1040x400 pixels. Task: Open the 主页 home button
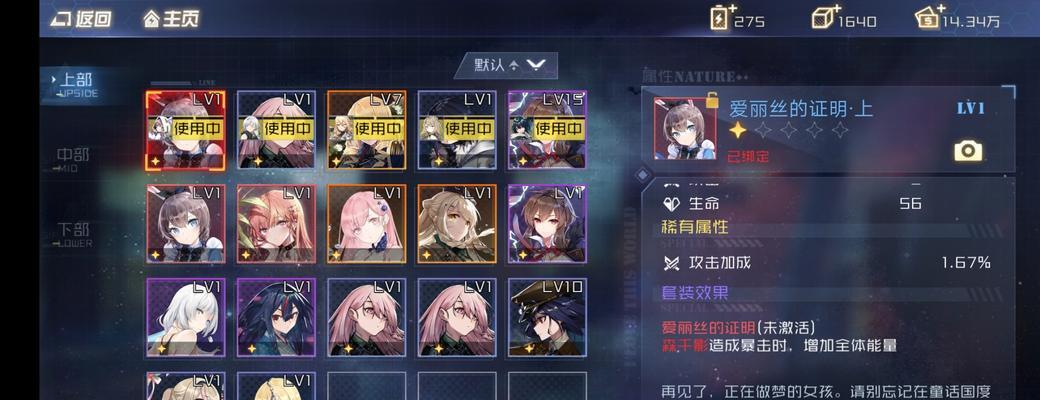(171, 19)
